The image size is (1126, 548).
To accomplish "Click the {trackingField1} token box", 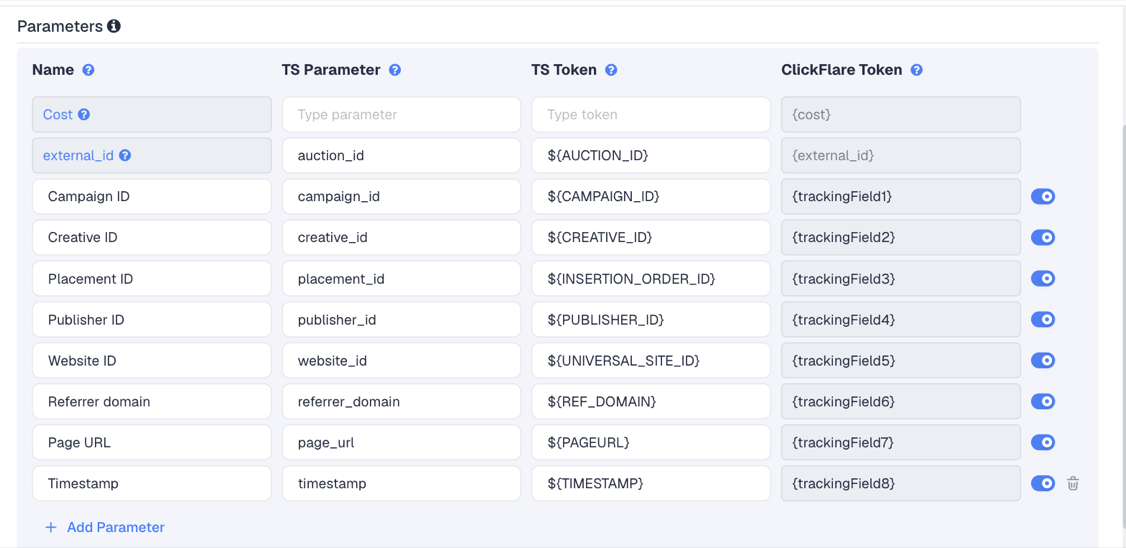I will tap(901, 197).
